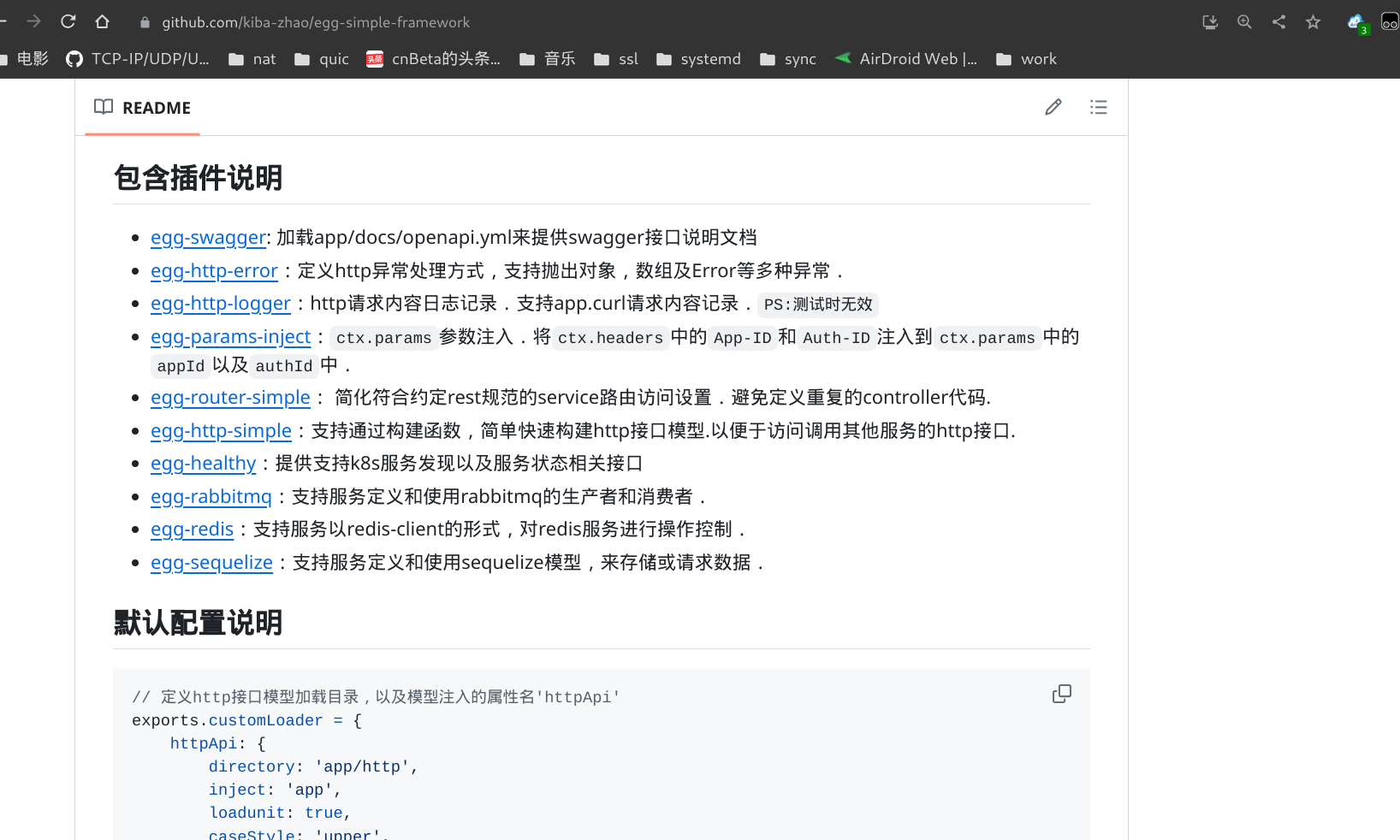
Task: Open the 电影 bookmark folder
Action: tap(25, 59)
